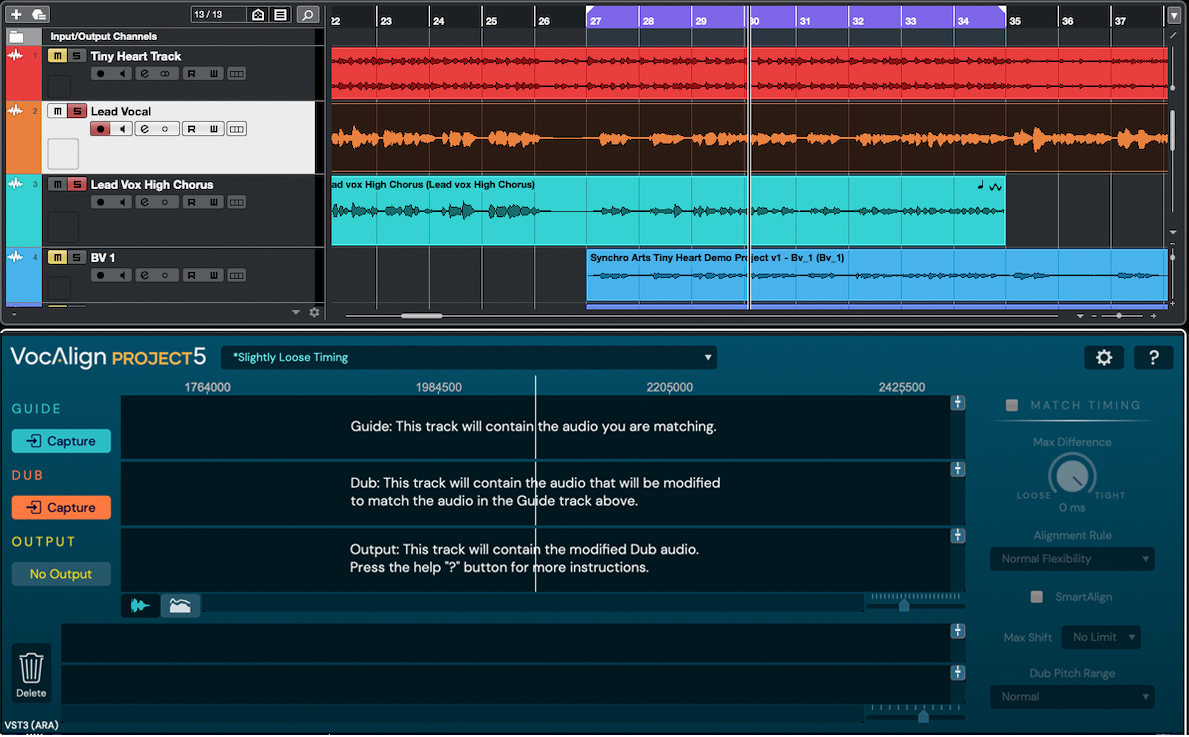This screenshot has width=1189, height=737.
Task: Click the VocAlign help question mark button
Action: coord(1153,358)
